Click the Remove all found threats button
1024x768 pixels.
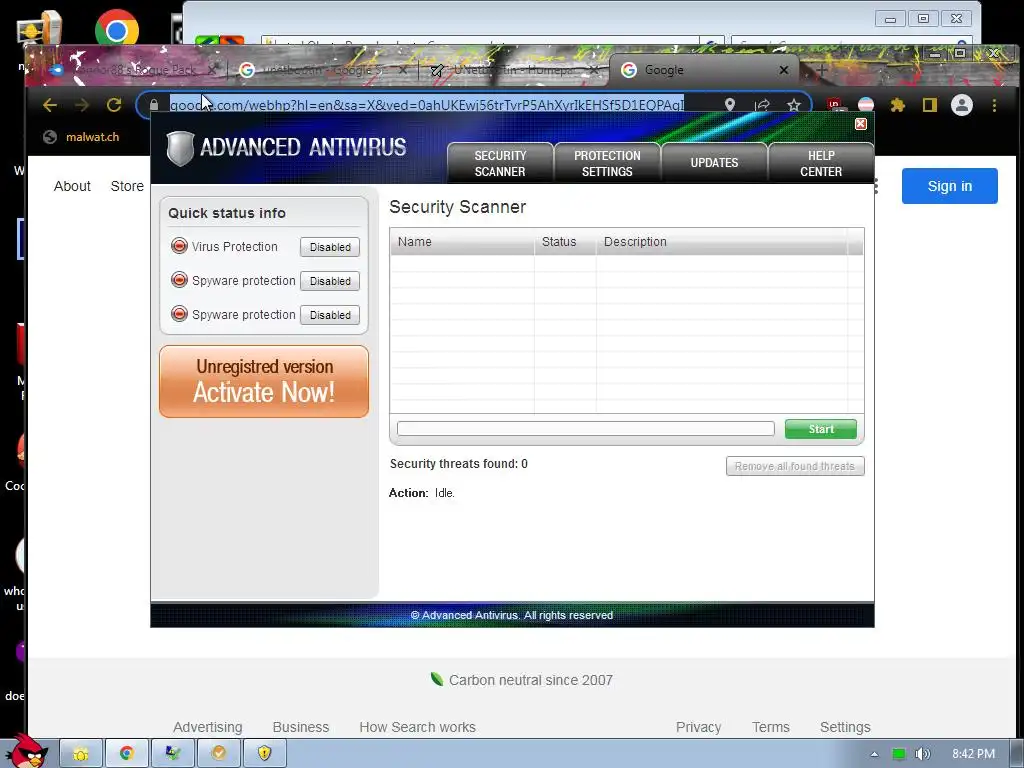point(795,466)
